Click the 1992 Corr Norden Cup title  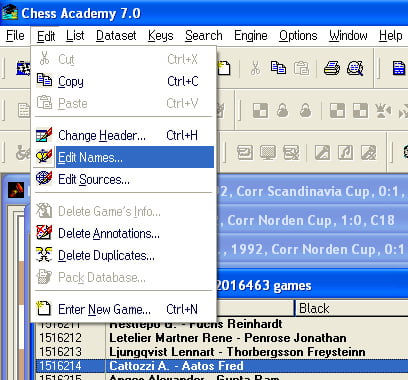coord(312,249)
